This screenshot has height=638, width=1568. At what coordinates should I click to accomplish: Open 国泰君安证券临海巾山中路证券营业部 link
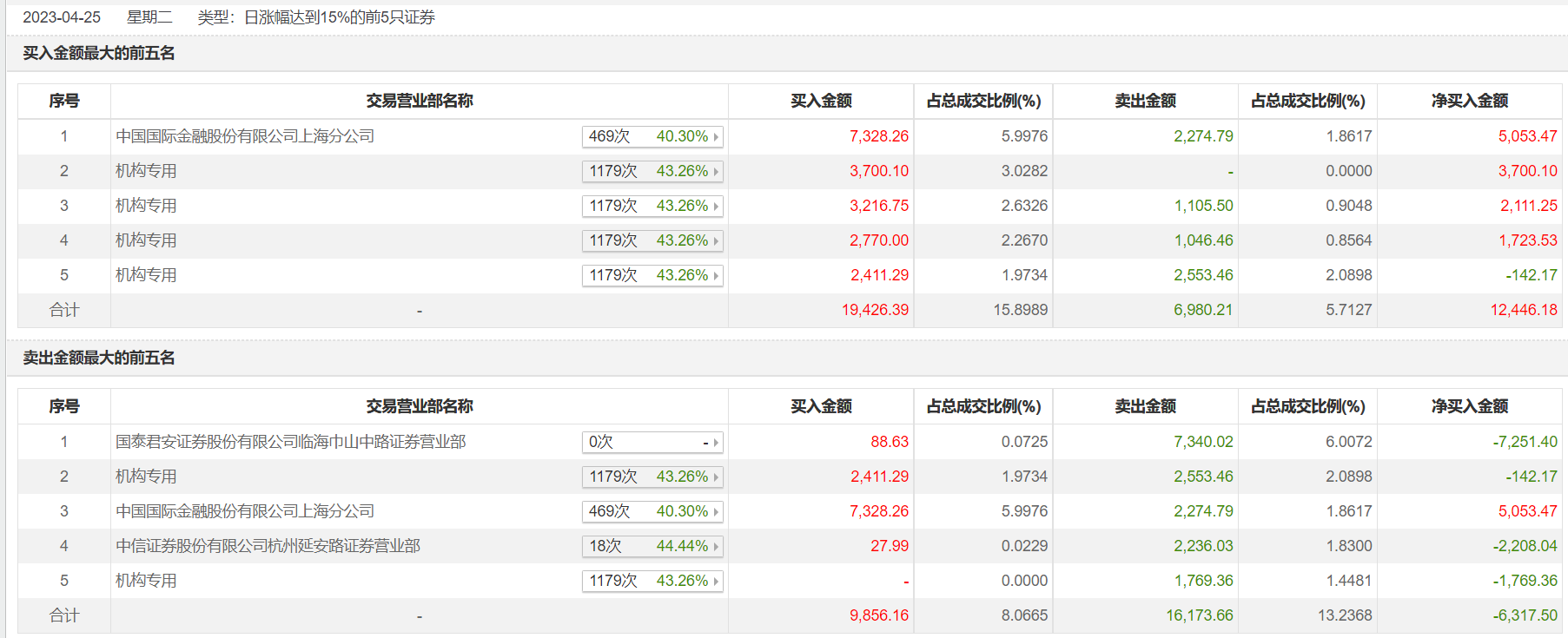click(x=290, y=442)
